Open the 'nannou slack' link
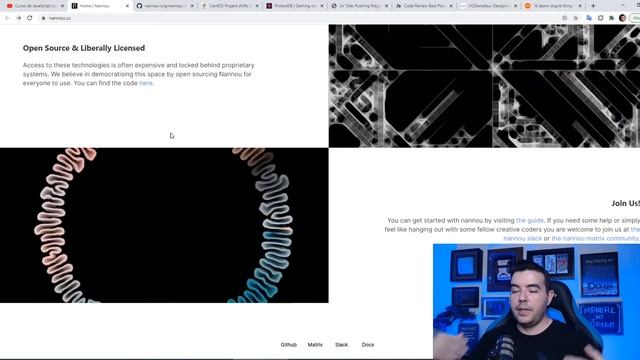640x360 pixels. [x=522, y=238]
